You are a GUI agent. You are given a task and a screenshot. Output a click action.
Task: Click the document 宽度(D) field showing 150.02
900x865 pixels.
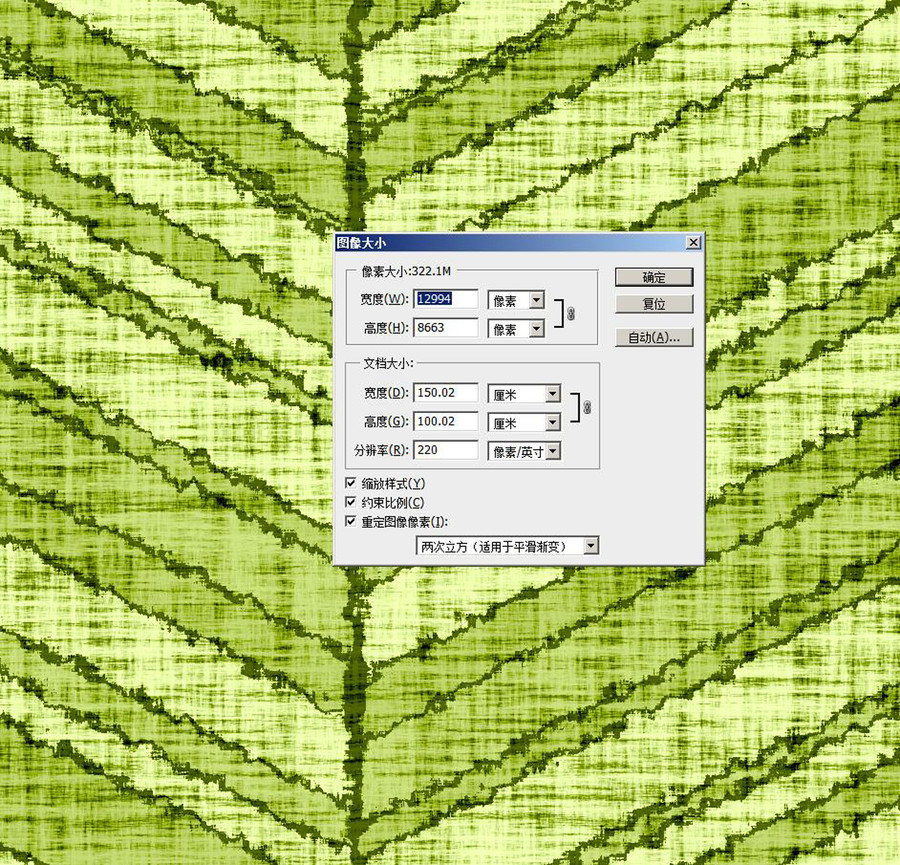445,393
